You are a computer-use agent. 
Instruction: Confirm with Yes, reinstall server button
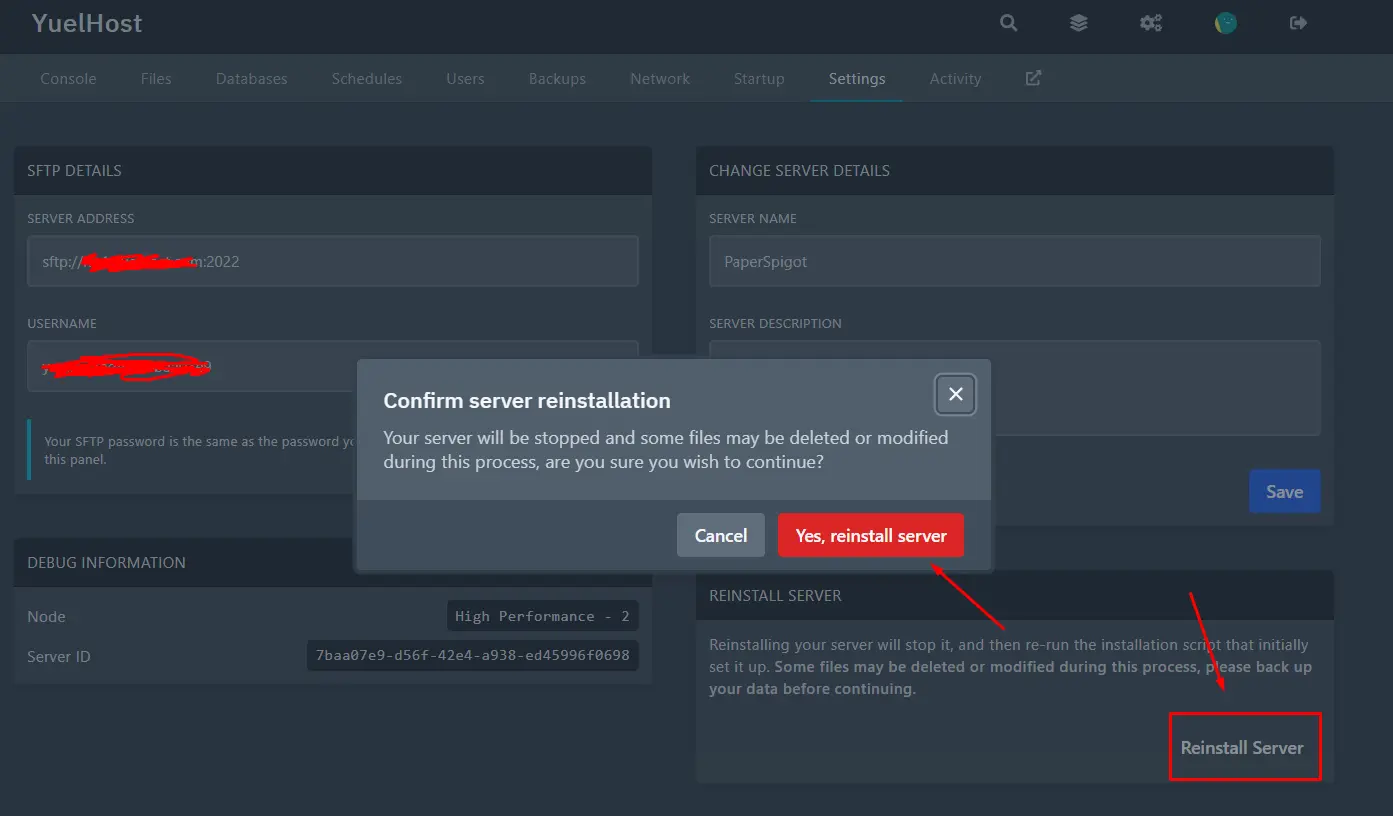pyautogui.click(x=870, y=536)
